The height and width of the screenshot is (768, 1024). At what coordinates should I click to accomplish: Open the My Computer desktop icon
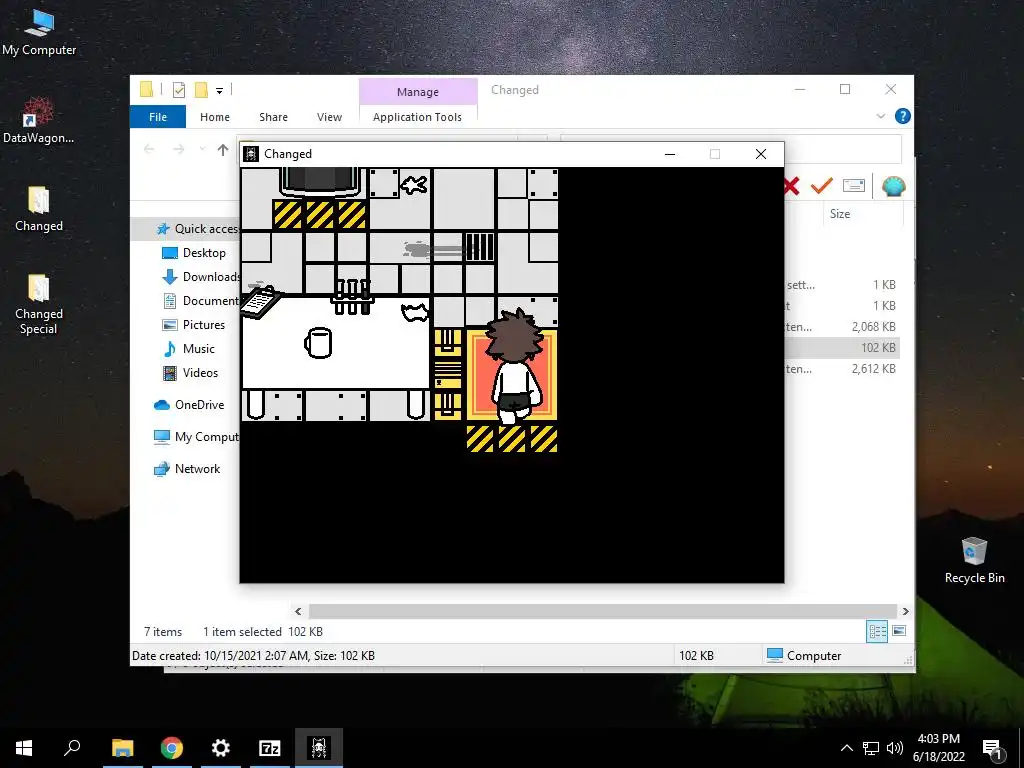(x=39, y=33)
